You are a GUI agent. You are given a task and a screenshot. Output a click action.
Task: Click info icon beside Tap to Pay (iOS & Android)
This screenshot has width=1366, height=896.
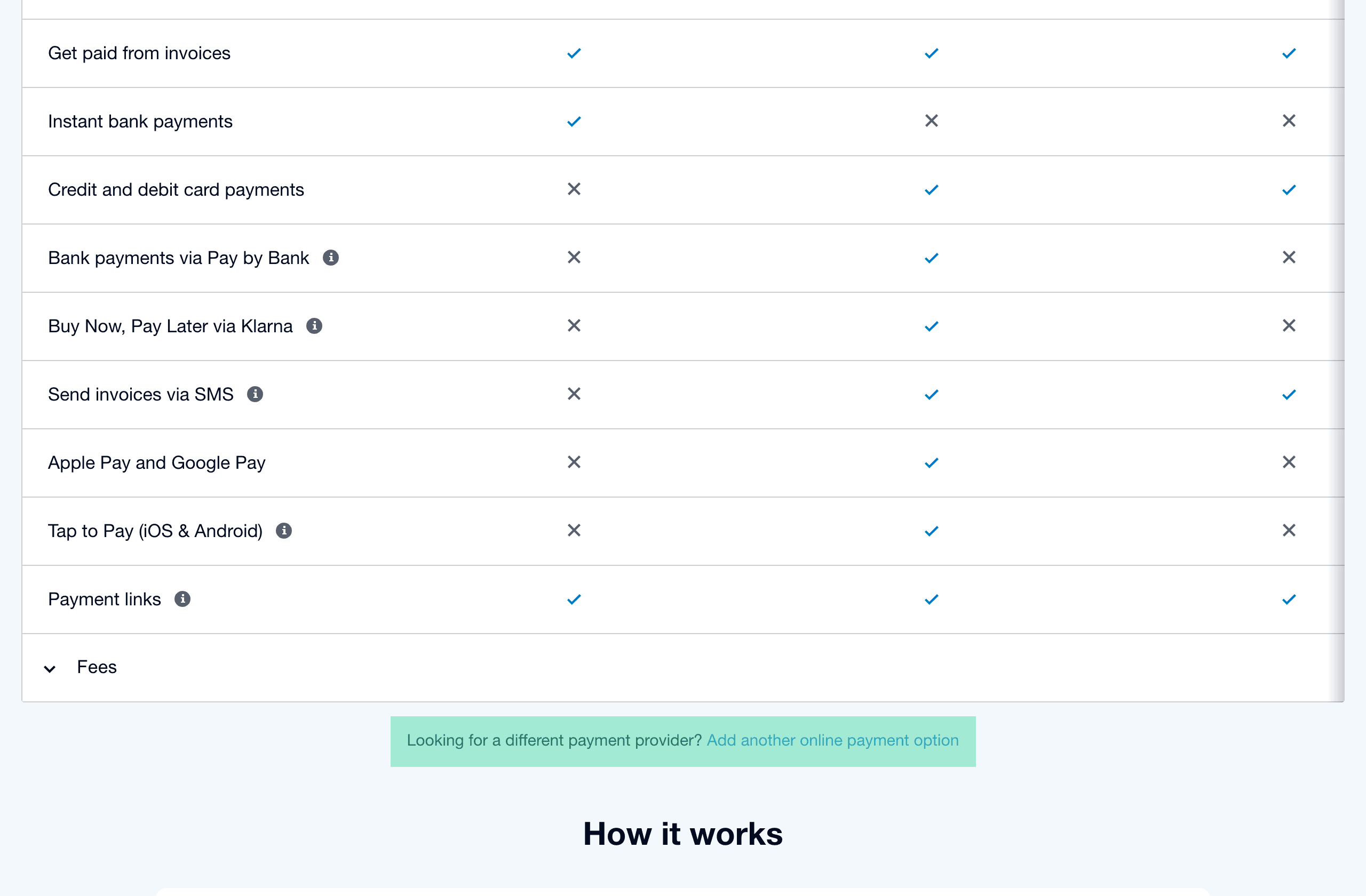pos(283,531)
